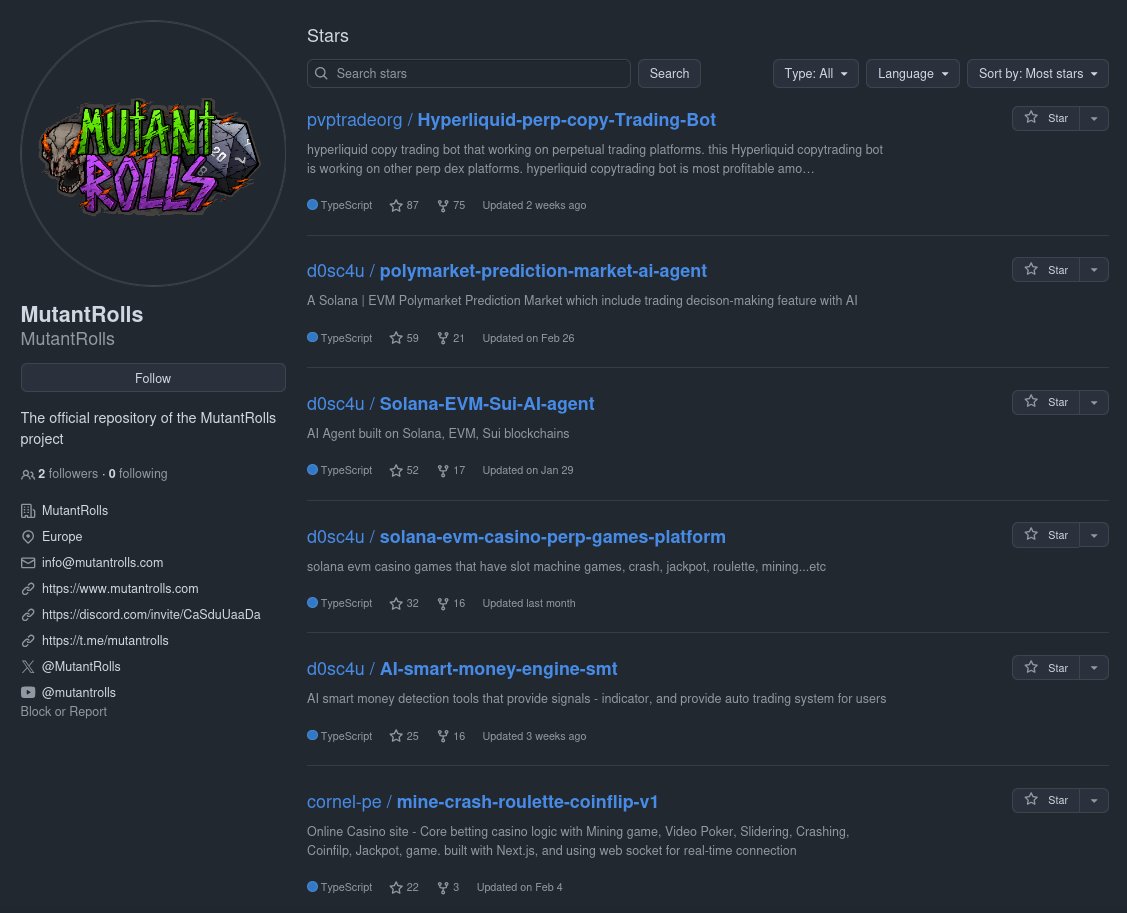Click the envelope icon beside info@mutantrolls.com
Viewport: 1127px width, 913px height.
coord(27,563)
